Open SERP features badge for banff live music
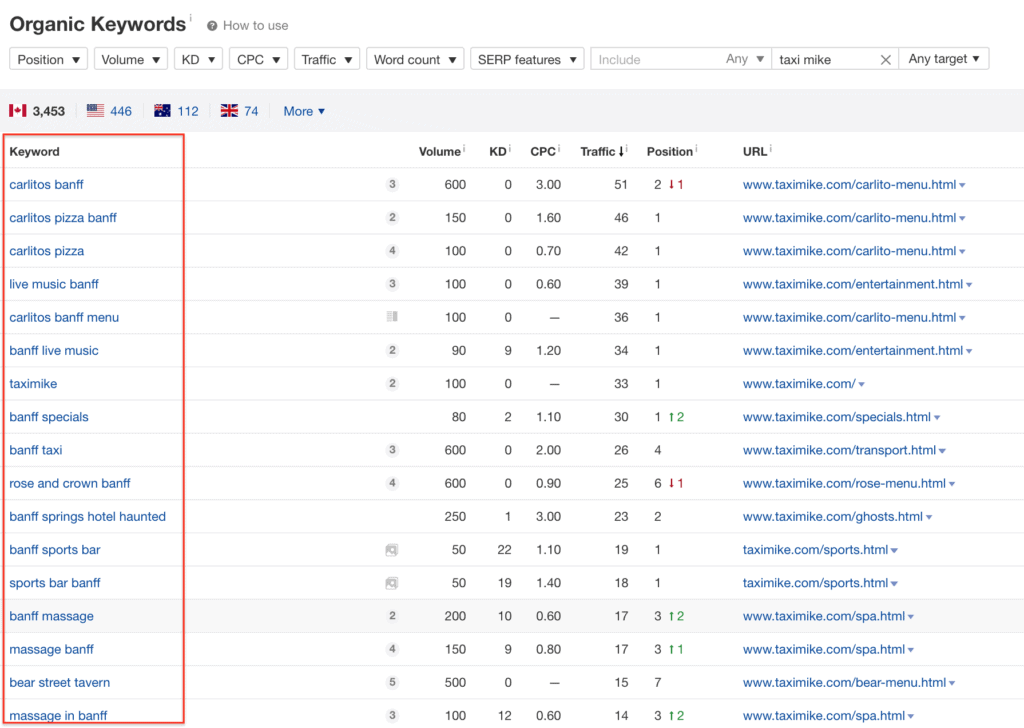 [392, 351]
